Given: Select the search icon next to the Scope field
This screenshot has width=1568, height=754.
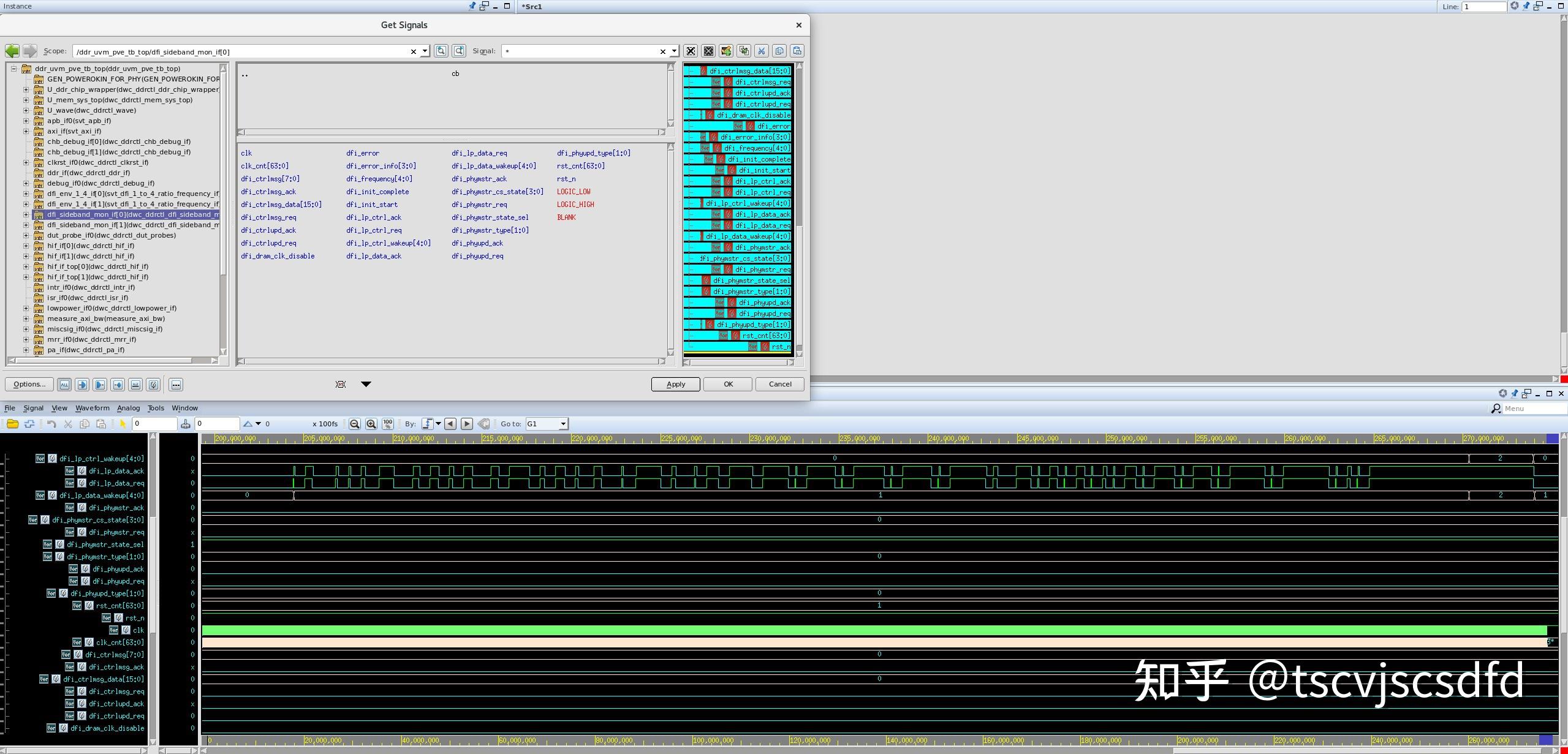Looking at the screenshot, I should point(441,51).
